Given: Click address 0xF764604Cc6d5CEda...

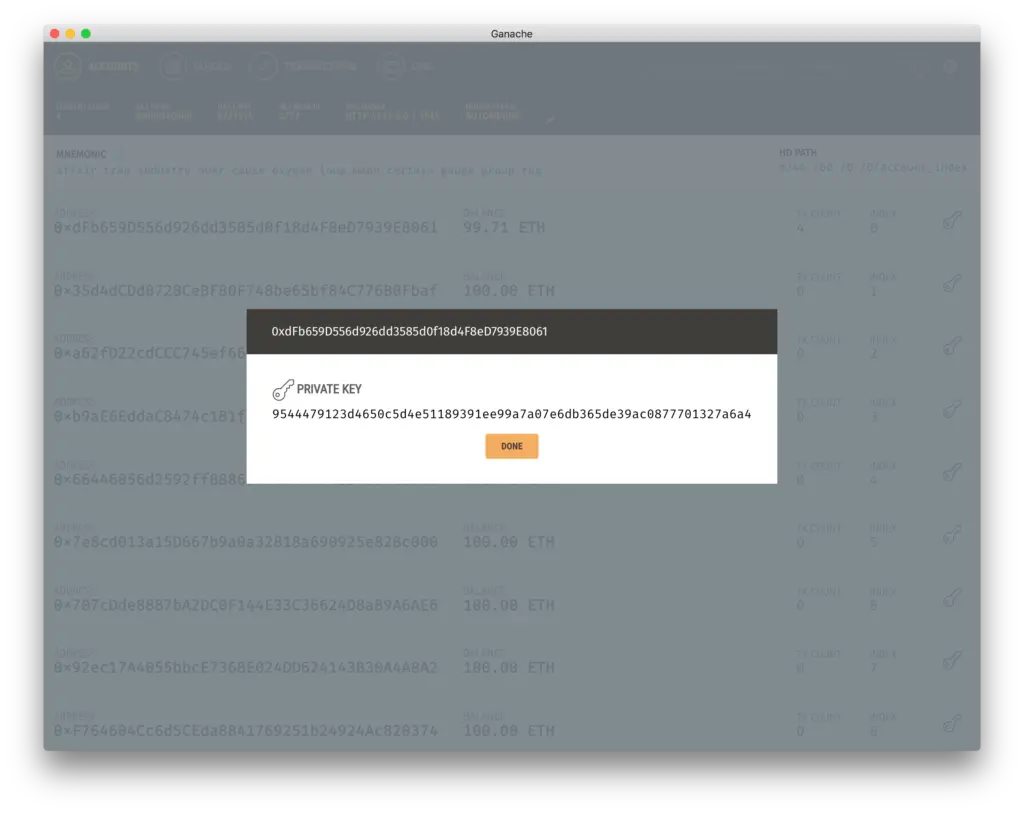Looking at the screenshot, I should point(246,731).
